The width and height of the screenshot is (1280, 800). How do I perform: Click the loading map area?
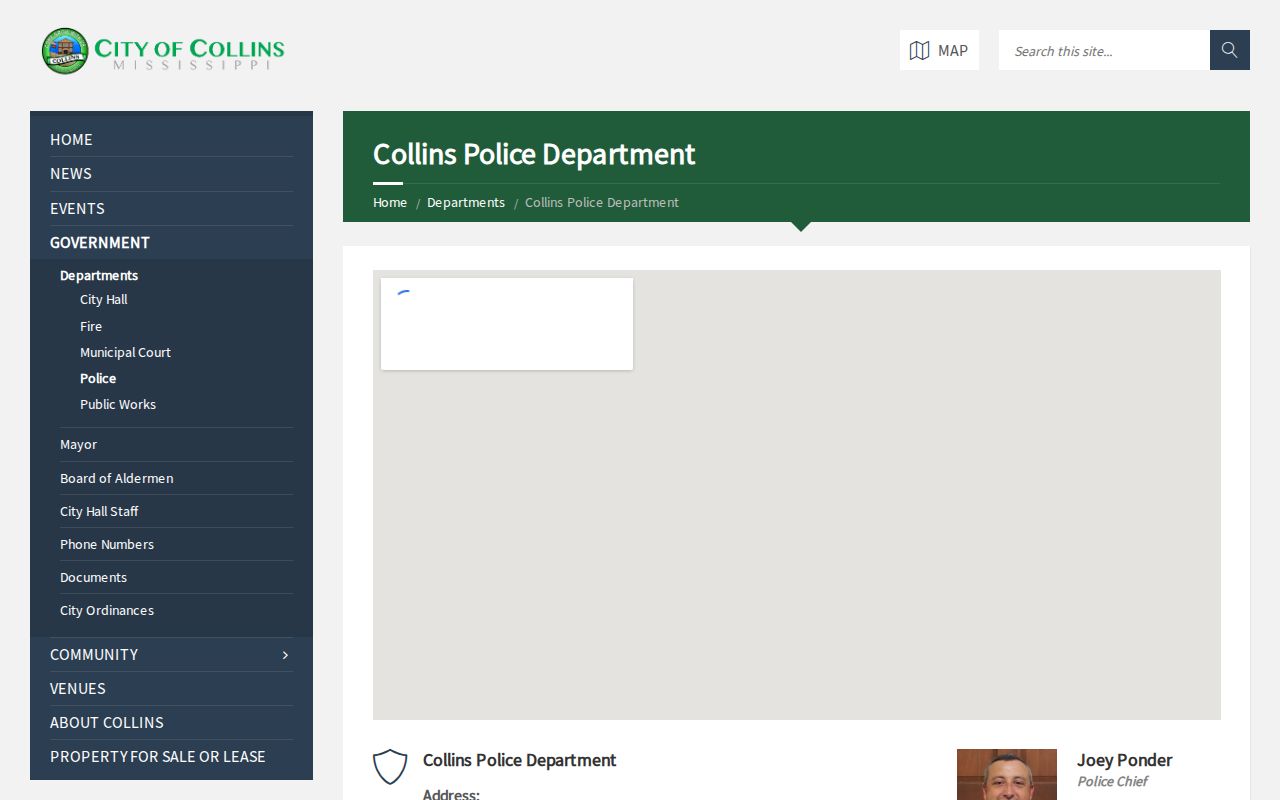[797, 495]
